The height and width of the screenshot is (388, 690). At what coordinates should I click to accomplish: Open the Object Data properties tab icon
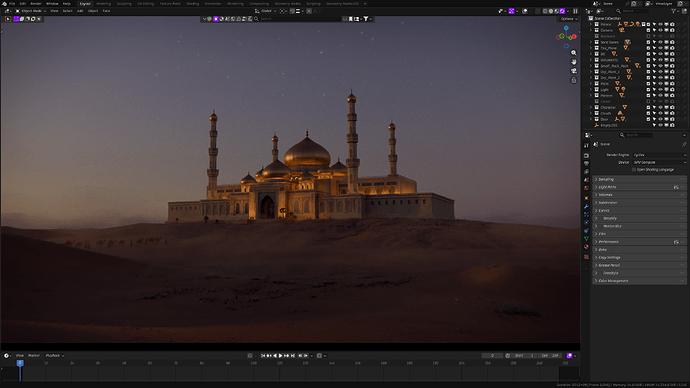coord(586,239)
